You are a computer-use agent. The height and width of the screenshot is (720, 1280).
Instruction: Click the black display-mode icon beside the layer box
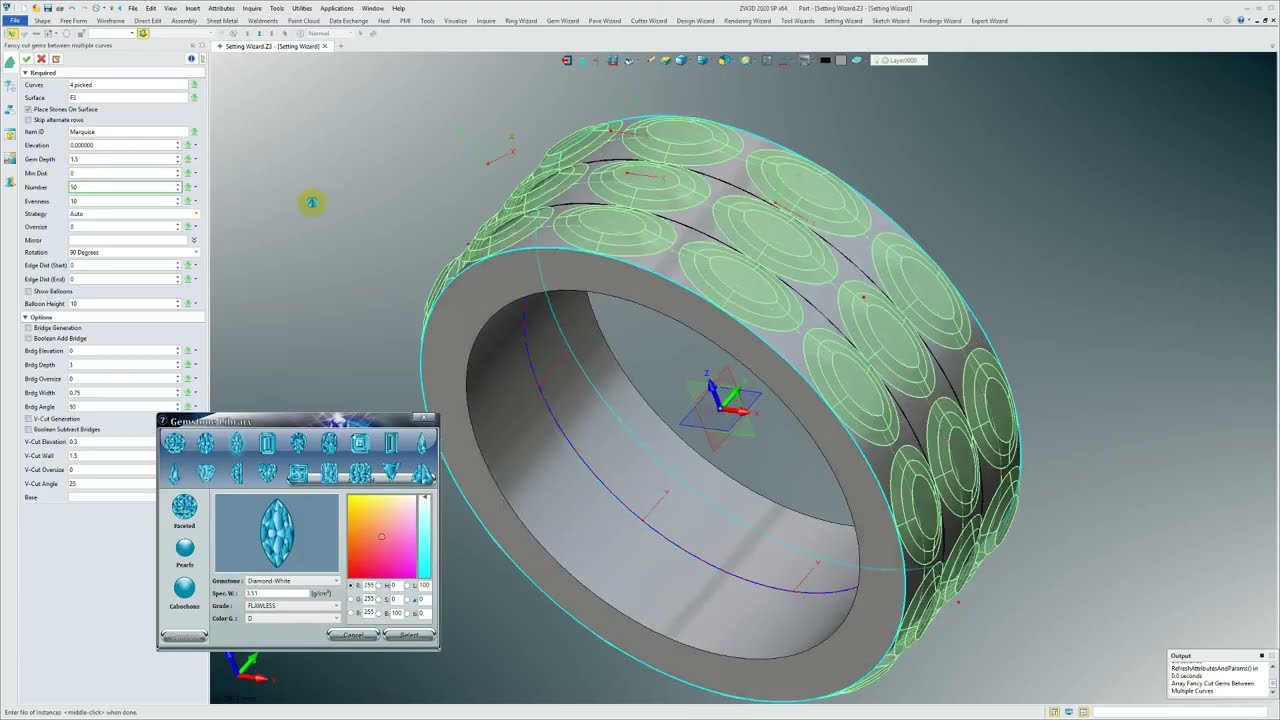[825, 60]
